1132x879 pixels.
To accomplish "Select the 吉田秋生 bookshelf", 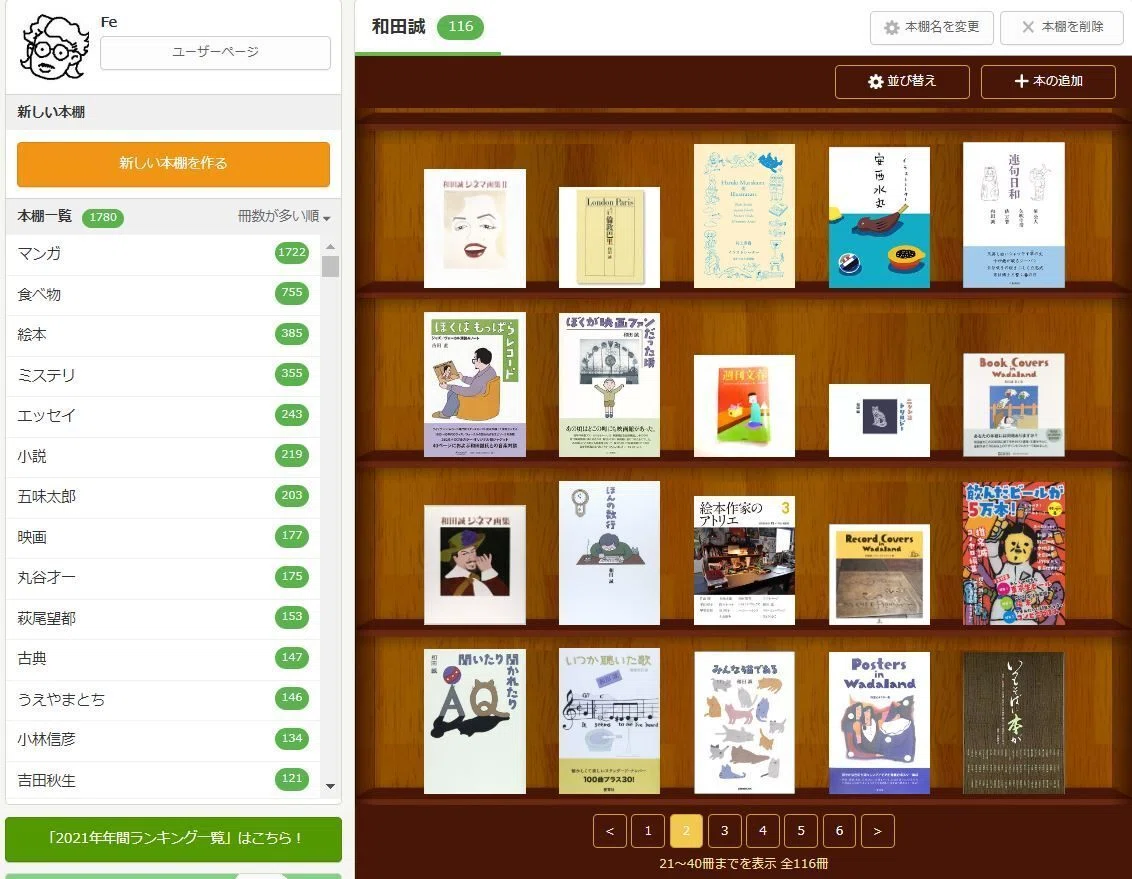I will pyautogui.click(x=163, y=779).
